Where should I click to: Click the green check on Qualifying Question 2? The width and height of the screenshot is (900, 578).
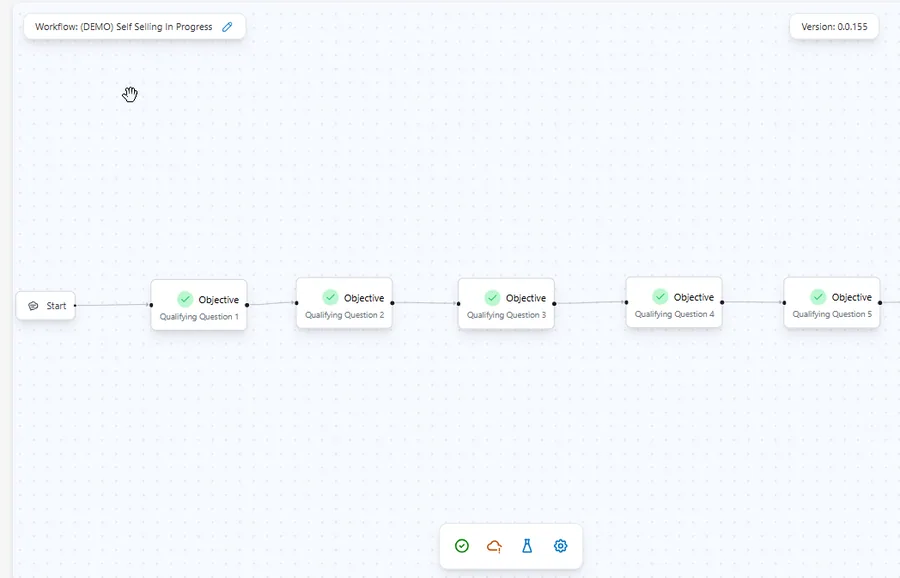(x=330, y=297)
